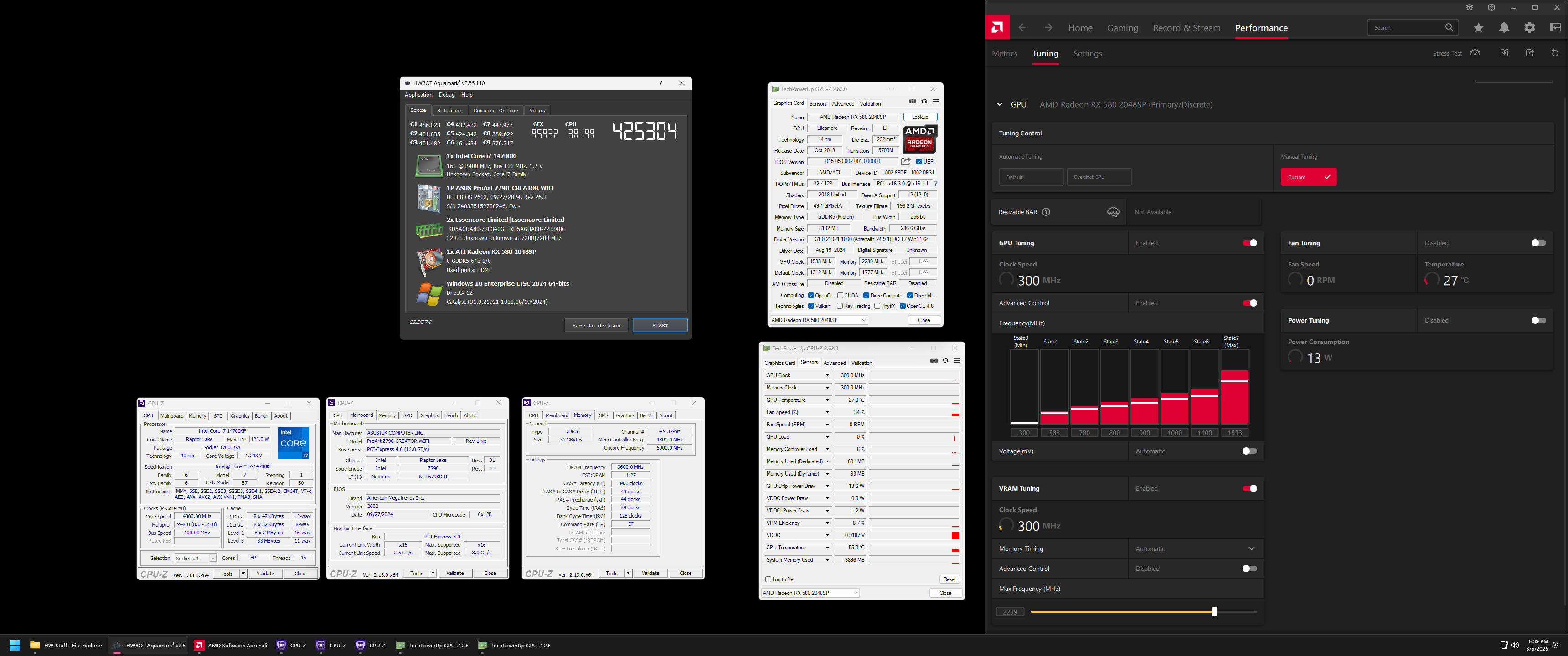This screenshot has width=1568, height=656.
Task: Open GPU-Z Sensors hamburger menu
Action: click(x=958, y=361)
